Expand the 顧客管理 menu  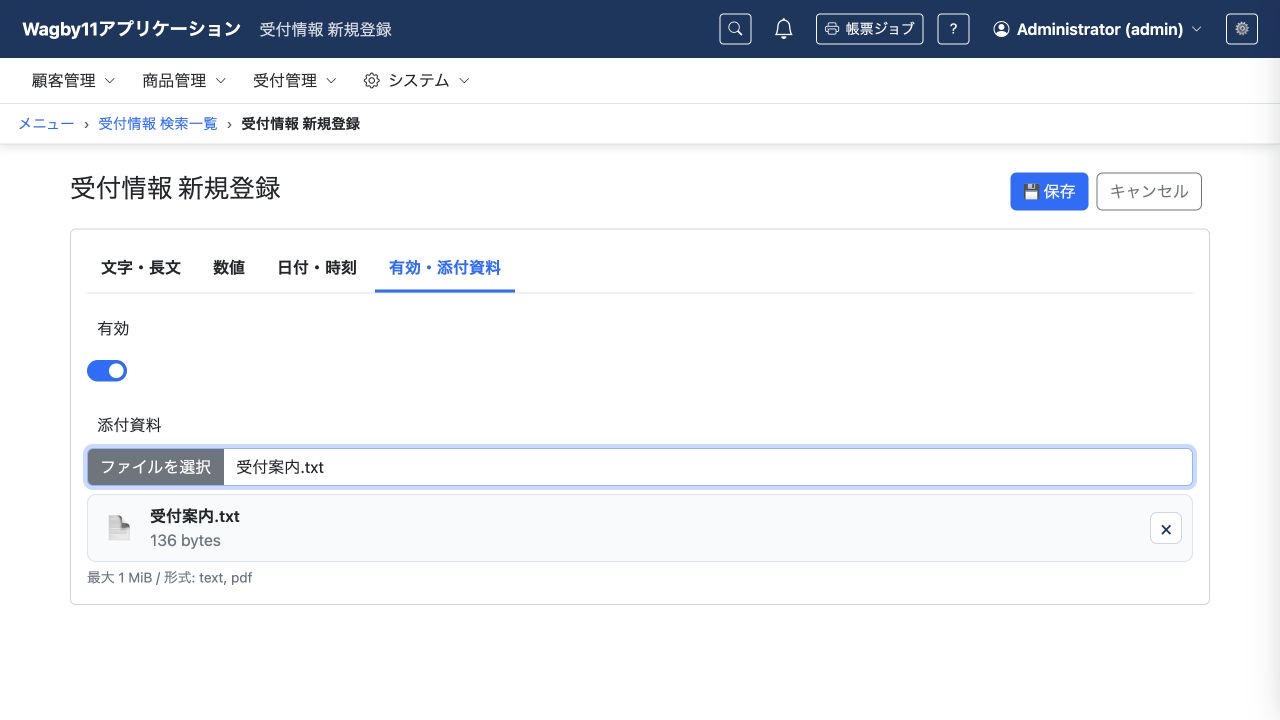[x=74, y=81]
